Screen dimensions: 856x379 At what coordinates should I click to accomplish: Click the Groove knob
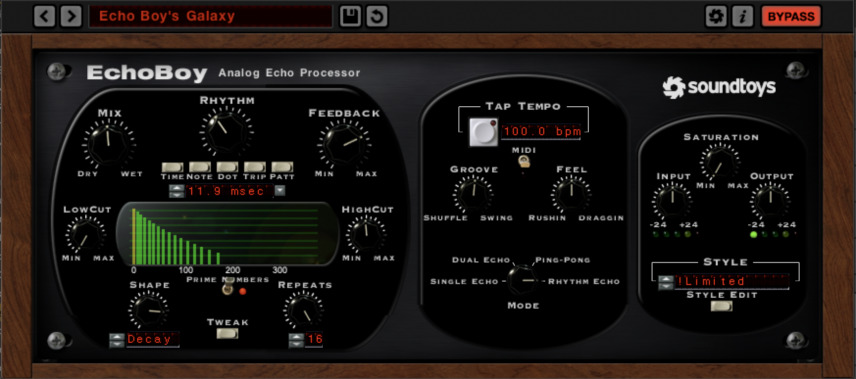472,193
